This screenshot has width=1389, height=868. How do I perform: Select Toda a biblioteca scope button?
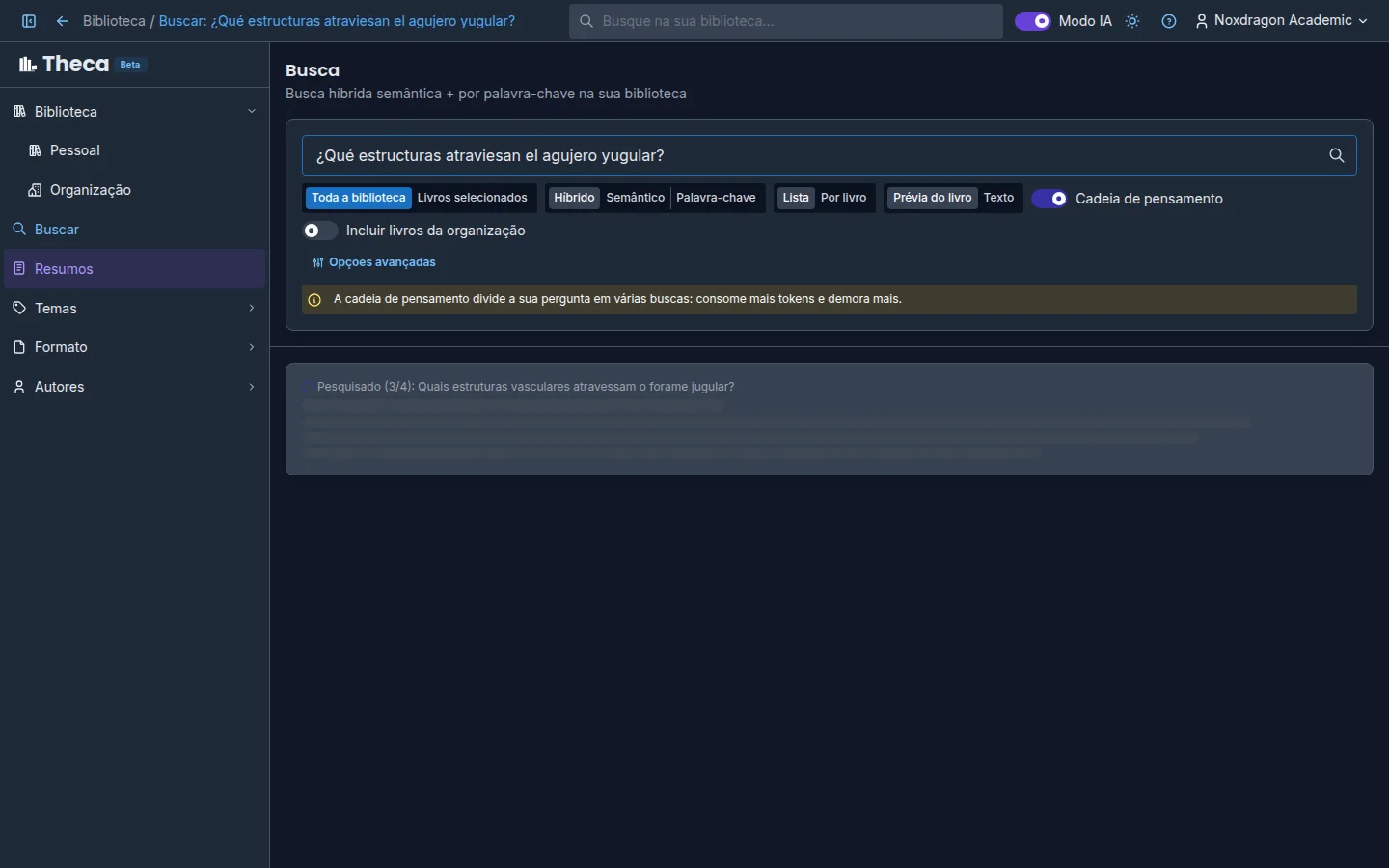359,198
